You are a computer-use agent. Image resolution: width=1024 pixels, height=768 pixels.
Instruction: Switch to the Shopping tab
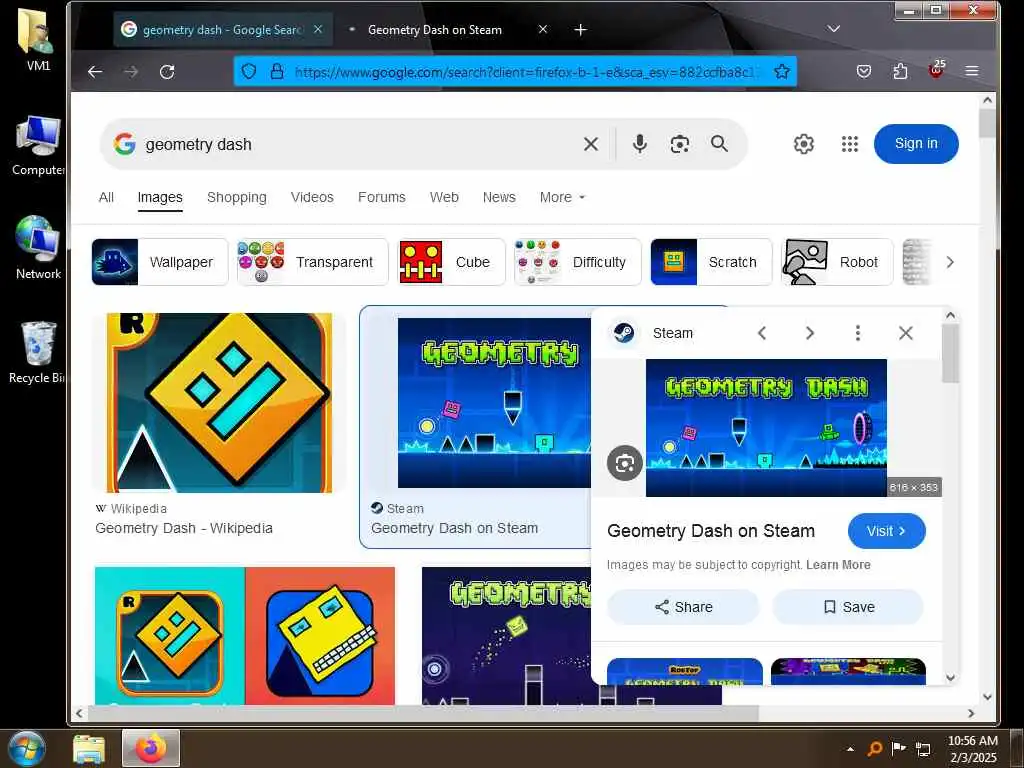(x=236, y=197)
